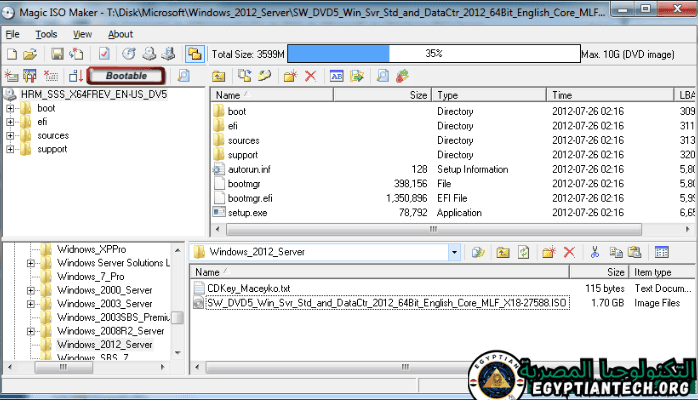Click the Bootable button
698x400 pixels.
click(x=127, y=75)
